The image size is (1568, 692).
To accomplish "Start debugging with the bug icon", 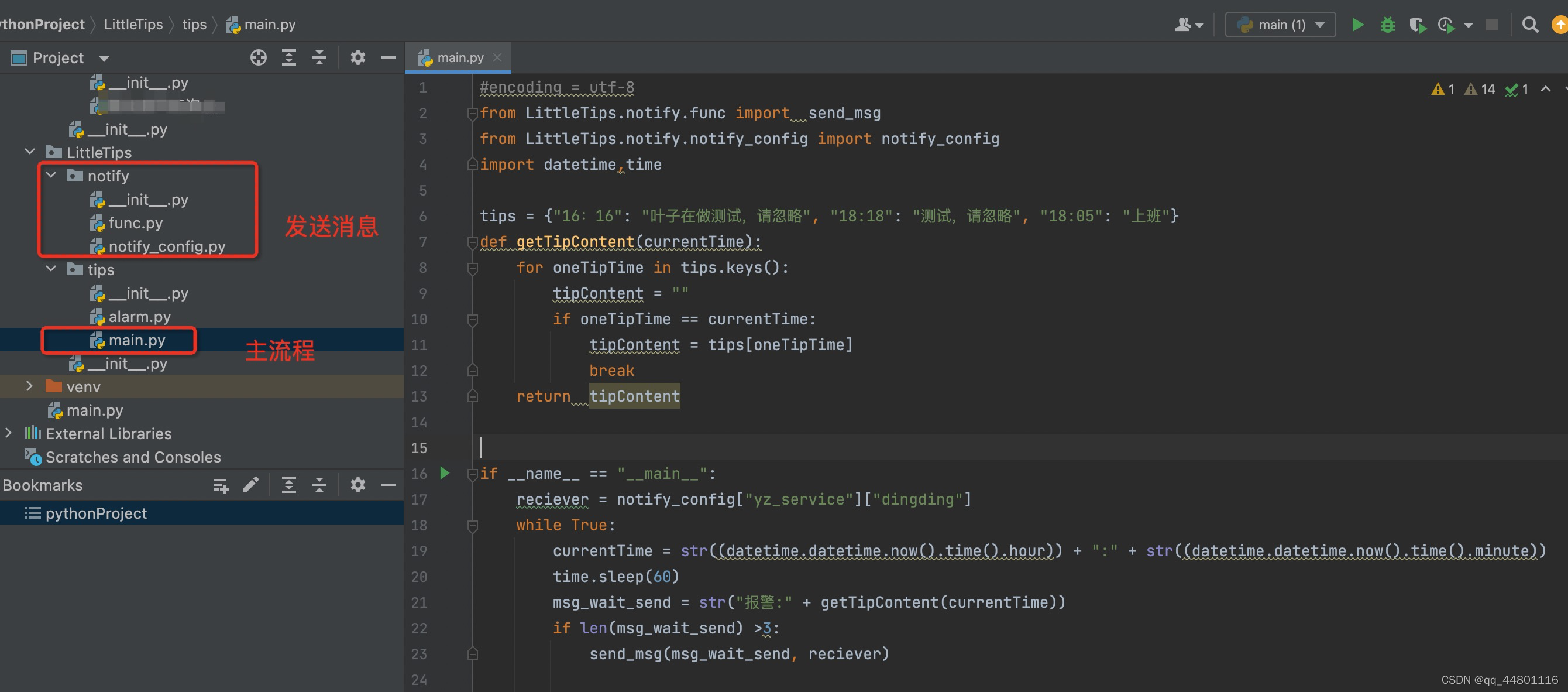I will [1387, 25].
